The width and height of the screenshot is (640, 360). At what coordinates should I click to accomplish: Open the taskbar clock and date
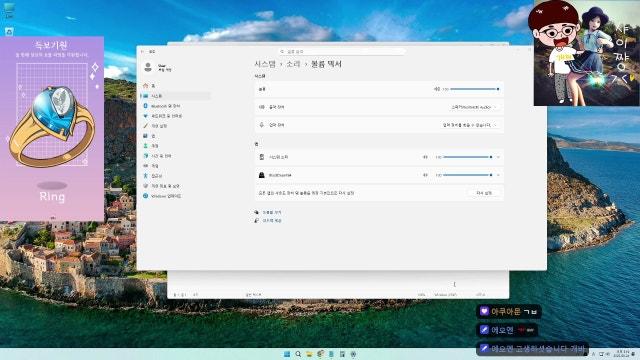click(x=622, y=353)
